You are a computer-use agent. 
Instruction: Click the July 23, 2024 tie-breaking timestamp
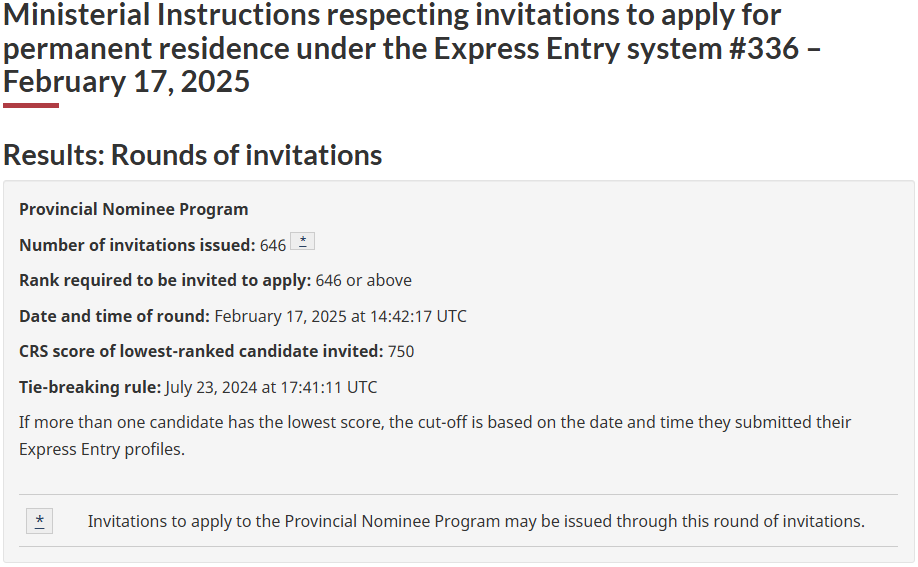[271, 387]
